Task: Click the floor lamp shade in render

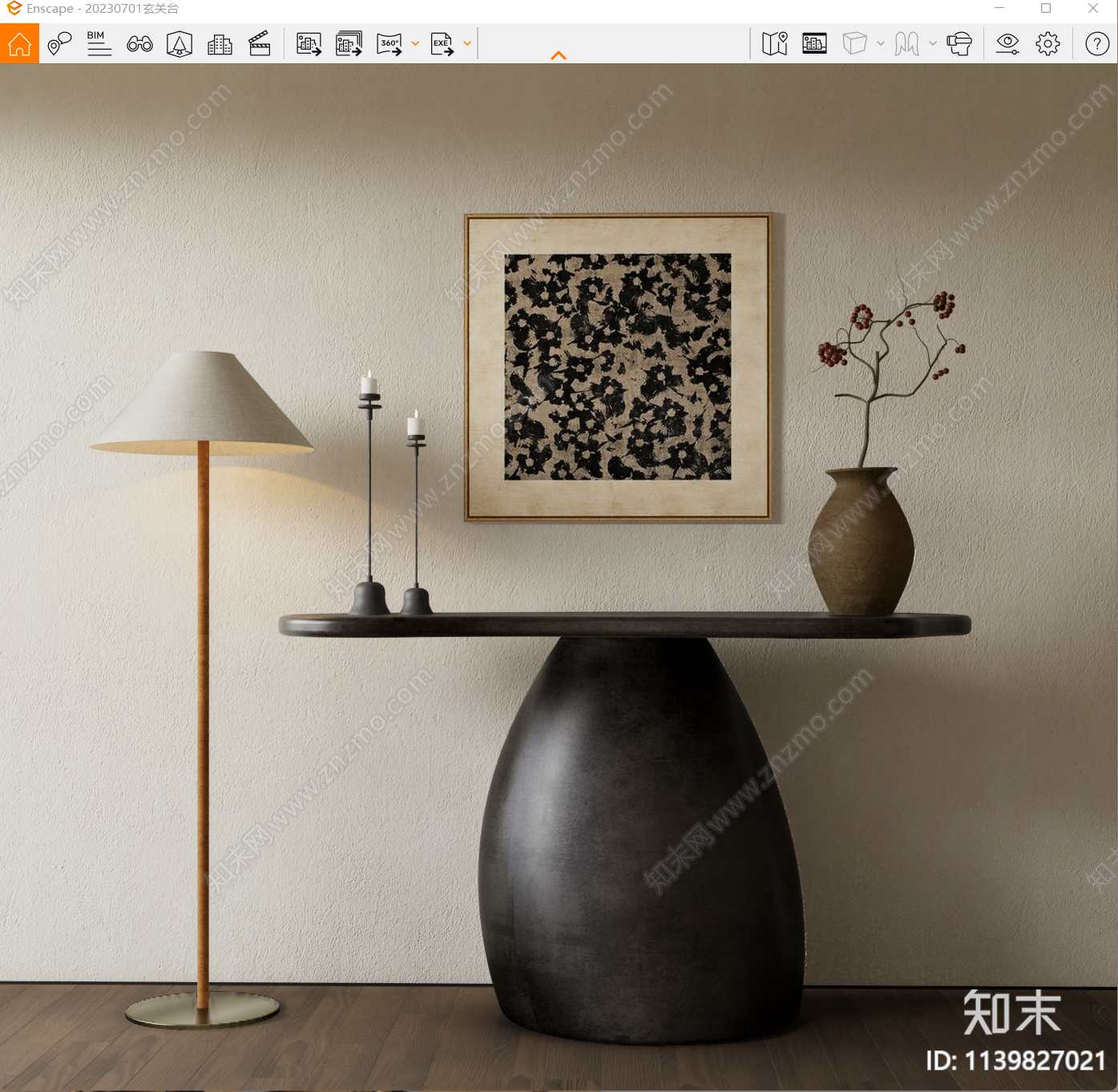Action: click(201, 402)
